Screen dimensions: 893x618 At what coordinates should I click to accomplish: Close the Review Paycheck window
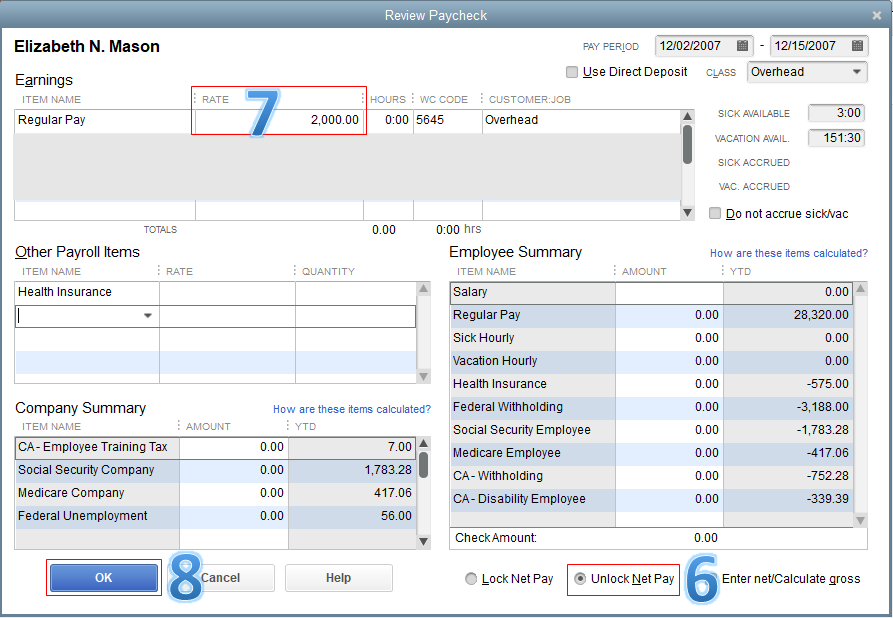877,15
